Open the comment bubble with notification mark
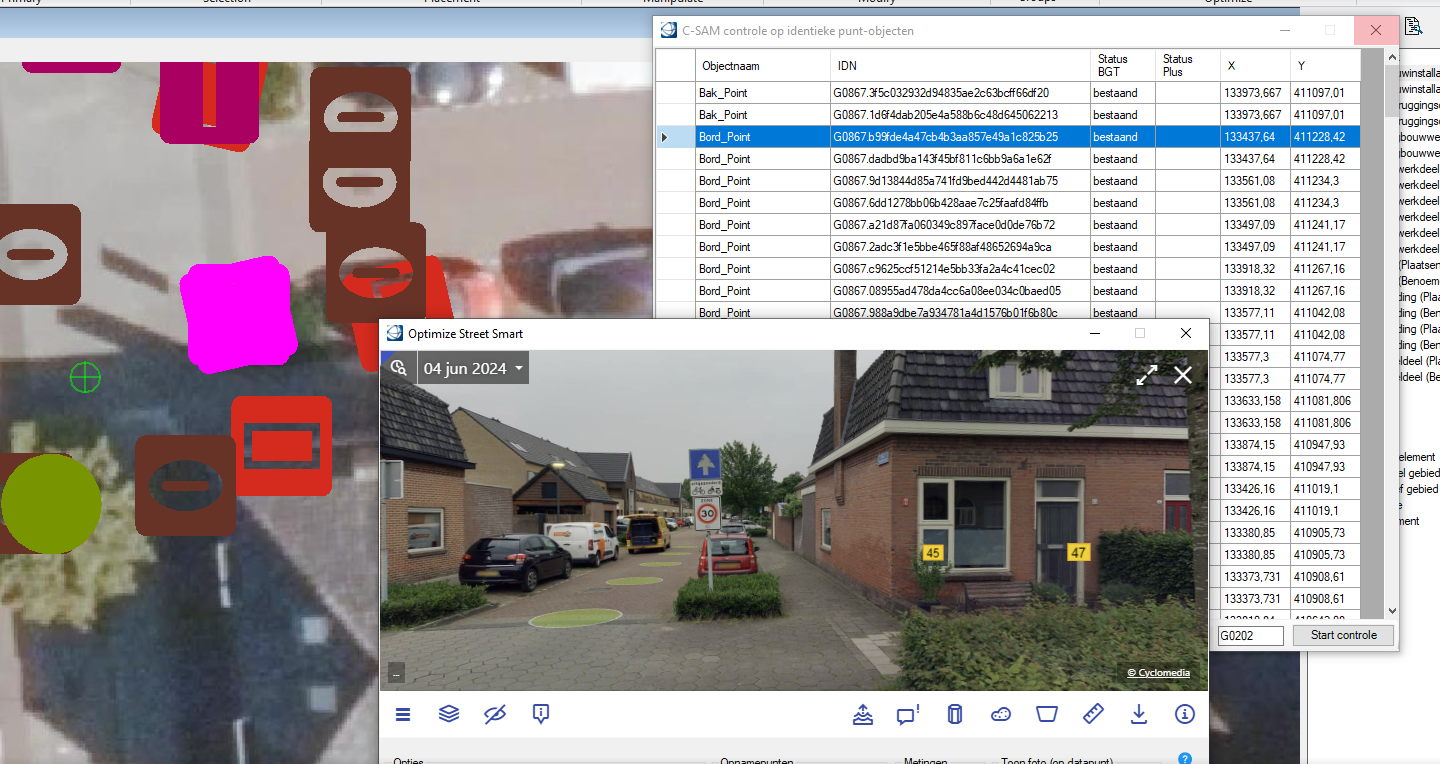The image size is (1440, 764). [x=905, y=714]
